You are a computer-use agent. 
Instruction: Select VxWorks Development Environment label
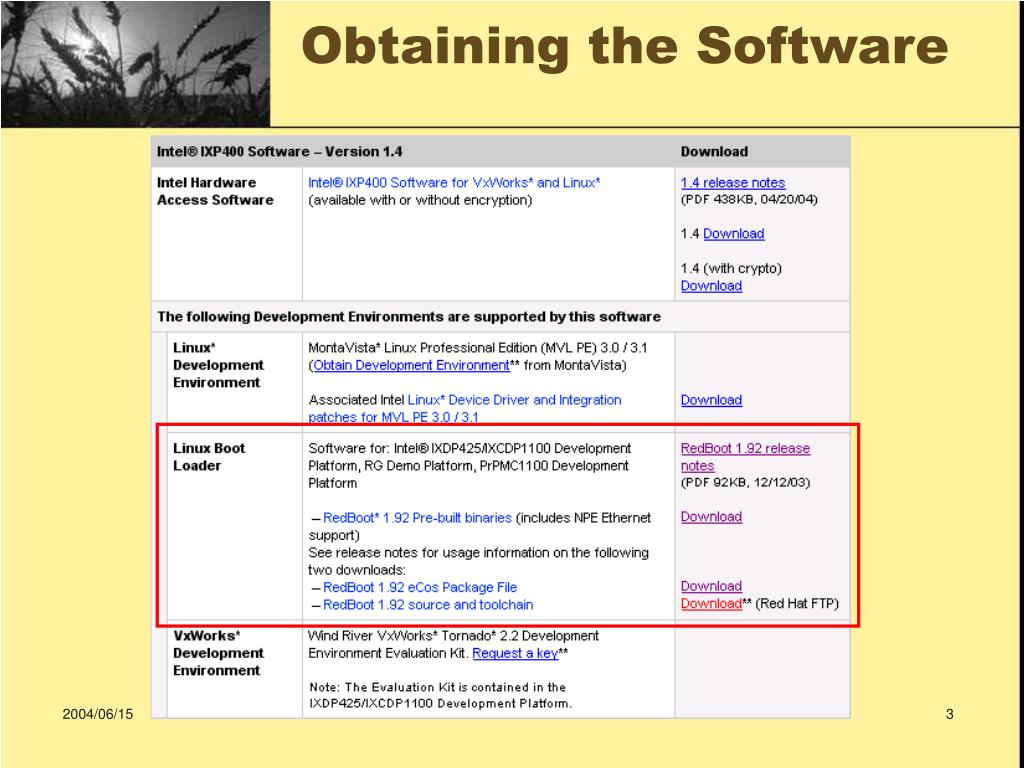pos(218,653)
